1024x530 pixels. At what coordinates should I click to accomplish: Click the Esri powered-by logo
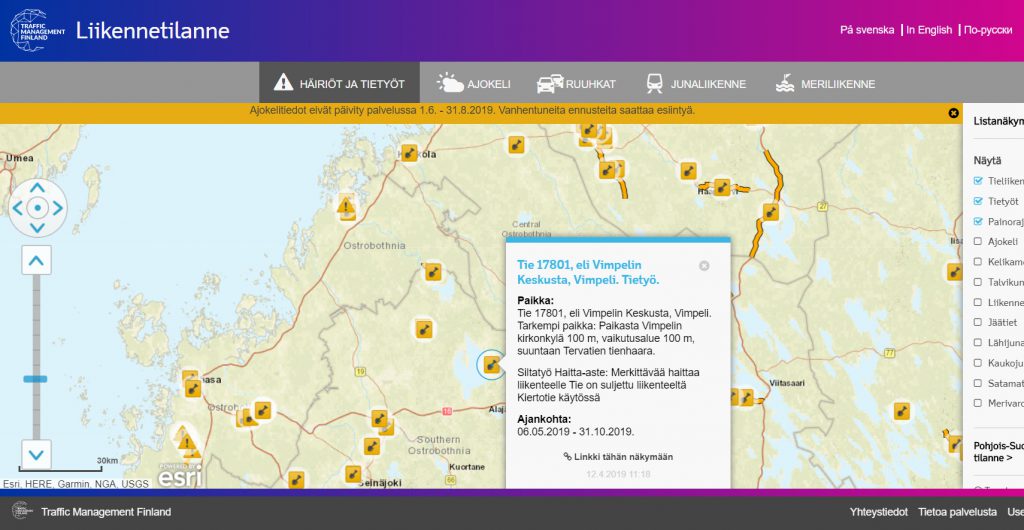click(x=180, y=476)
